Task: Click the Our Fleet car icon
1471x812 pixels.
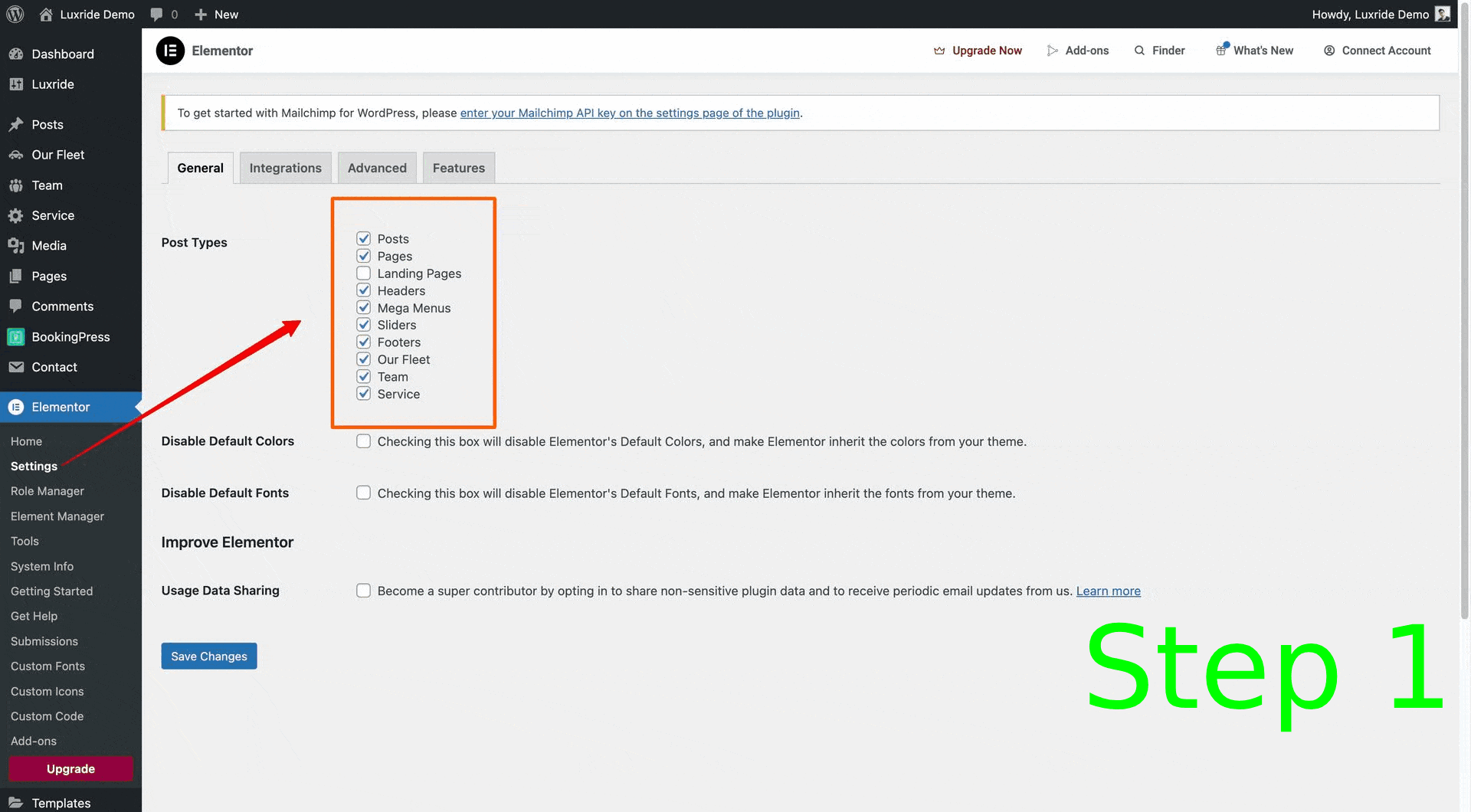Action: tap(16, 155)
